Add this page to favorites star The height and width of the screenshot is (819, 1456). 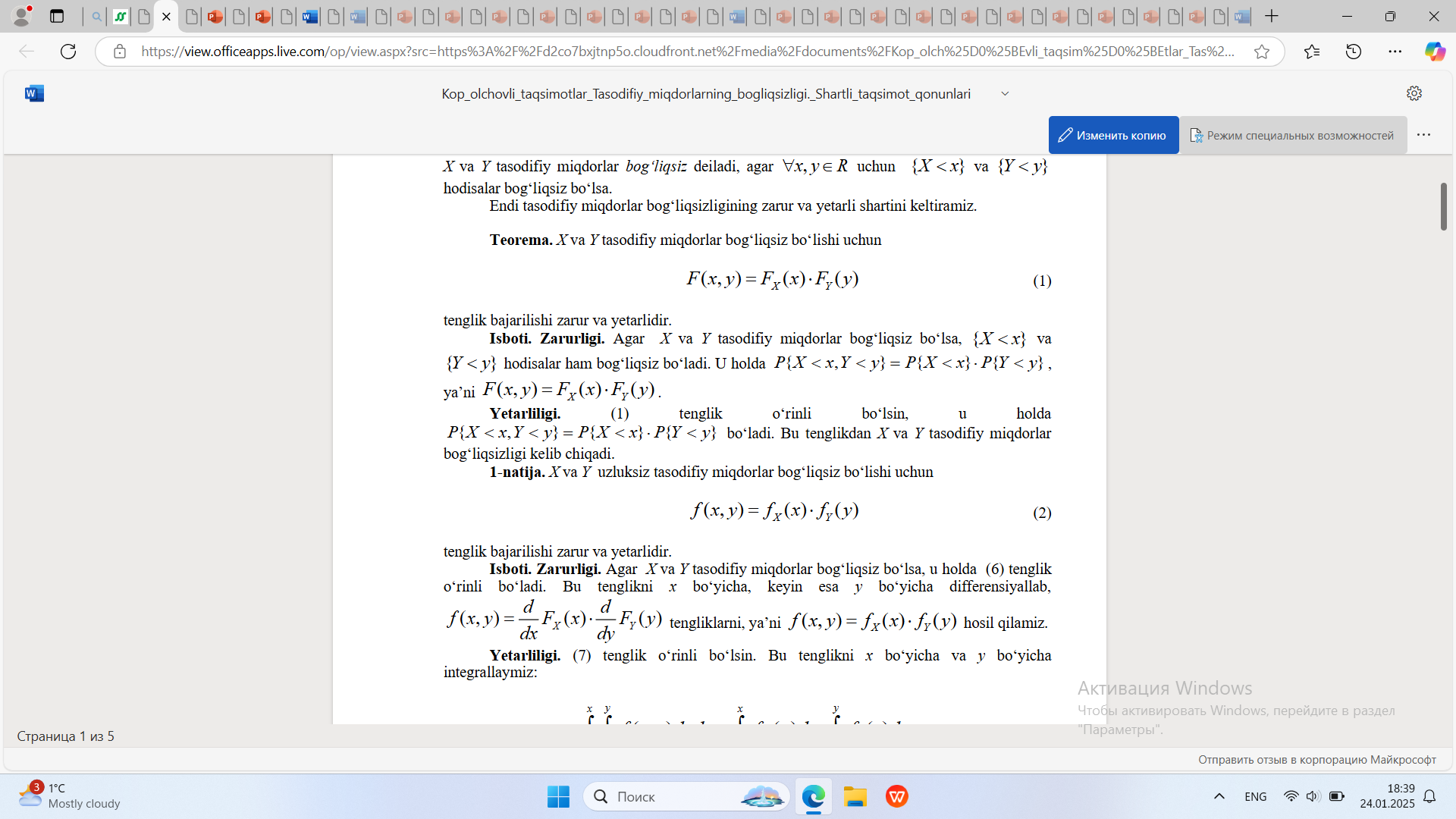click(1262, 52)
